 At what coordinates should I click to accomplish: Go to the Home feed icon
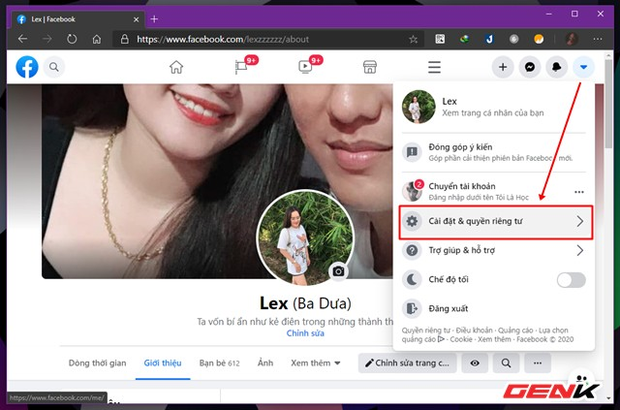pos(176,67)
